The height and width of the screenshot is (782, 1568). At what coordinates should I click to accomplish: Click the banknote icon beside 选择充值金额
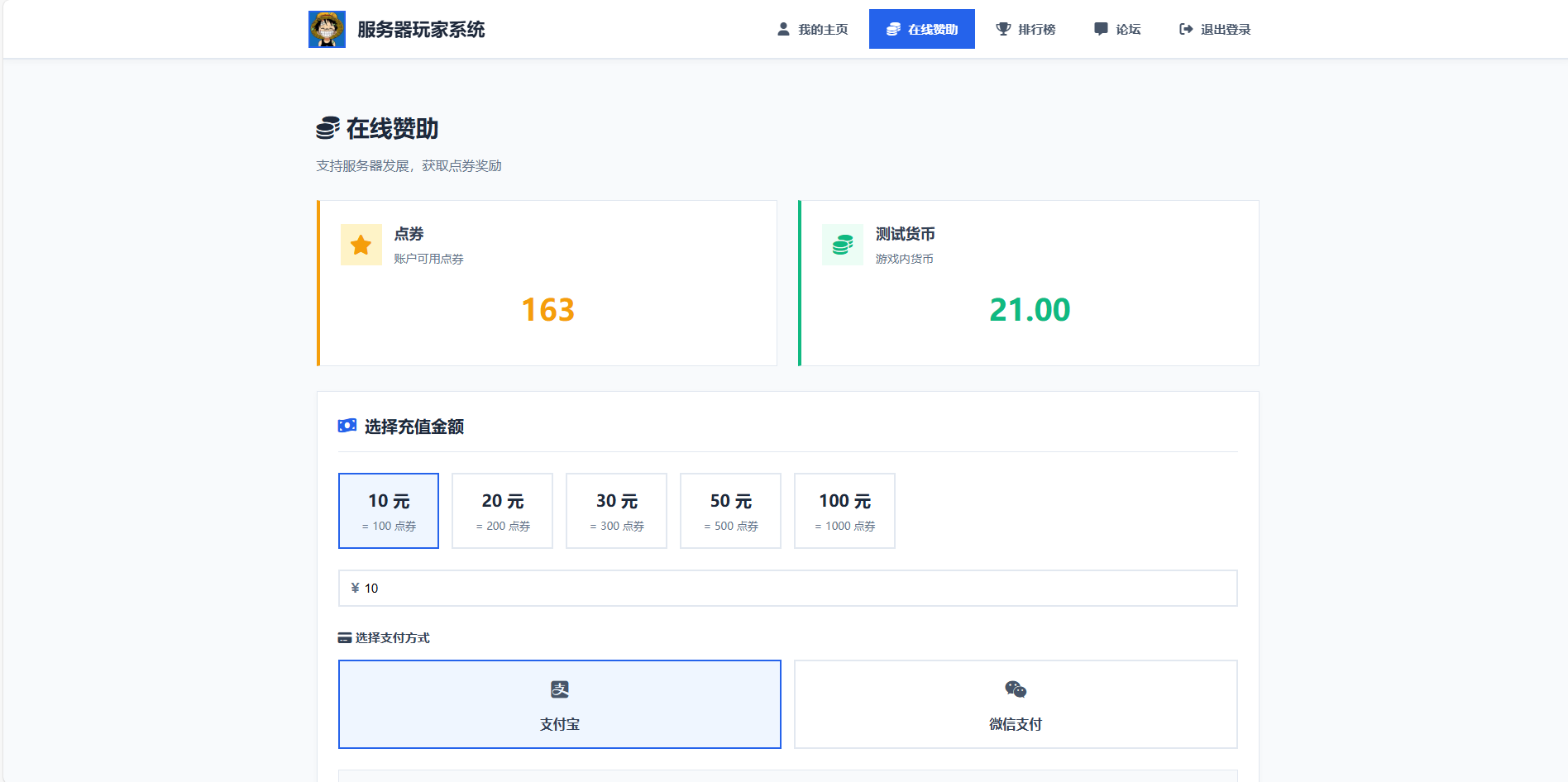347,425
